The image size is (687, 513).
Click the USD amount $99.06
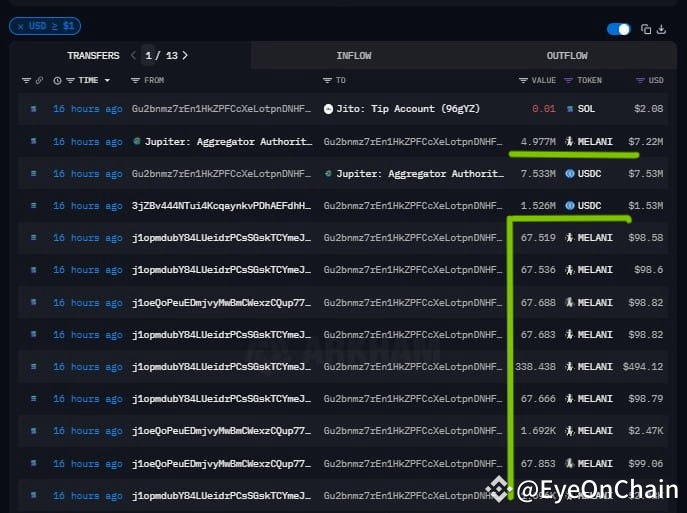click(x=646, y=463)
